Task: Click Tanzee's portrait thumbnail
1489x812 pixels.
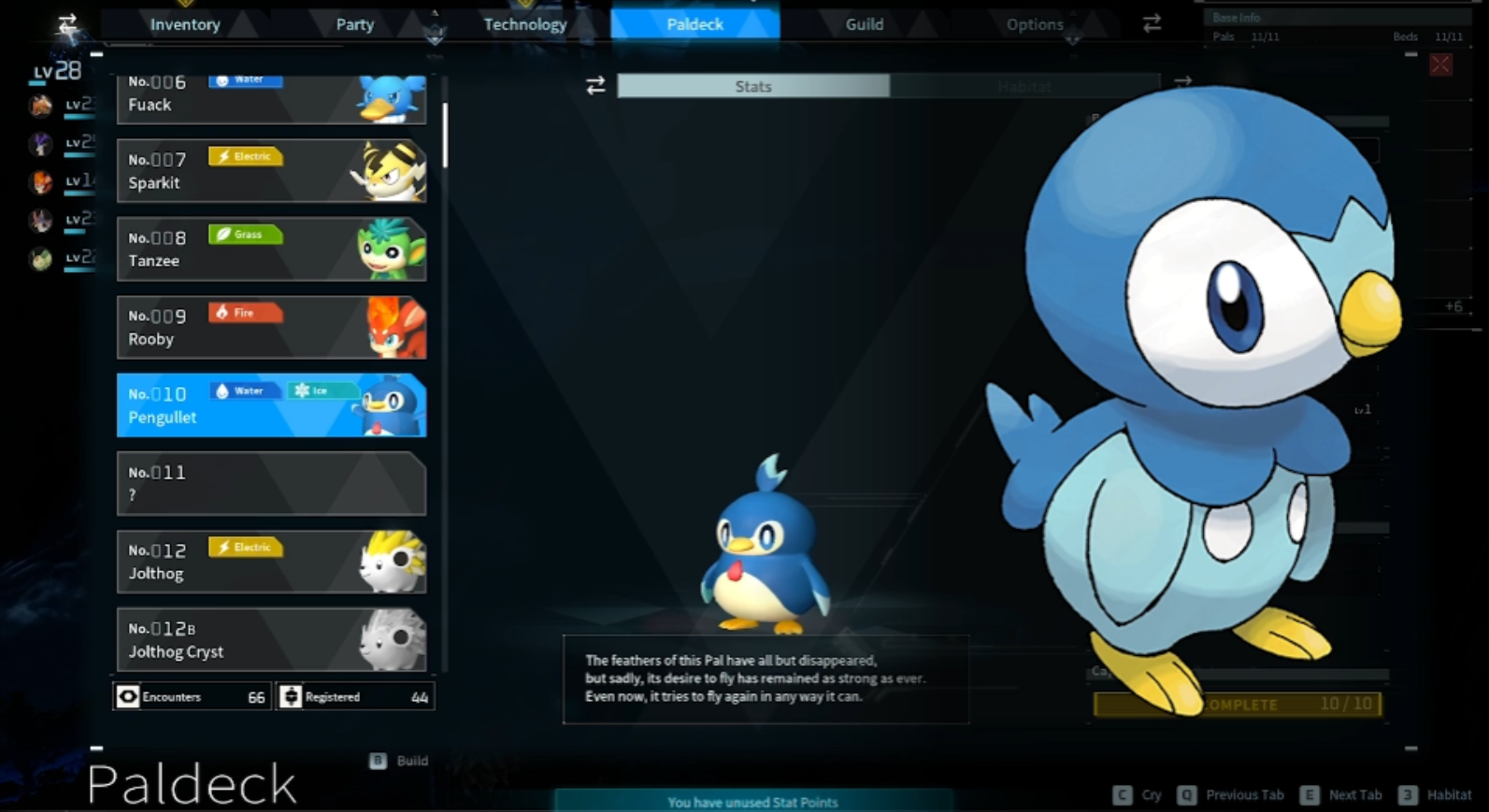Action: 392,249
